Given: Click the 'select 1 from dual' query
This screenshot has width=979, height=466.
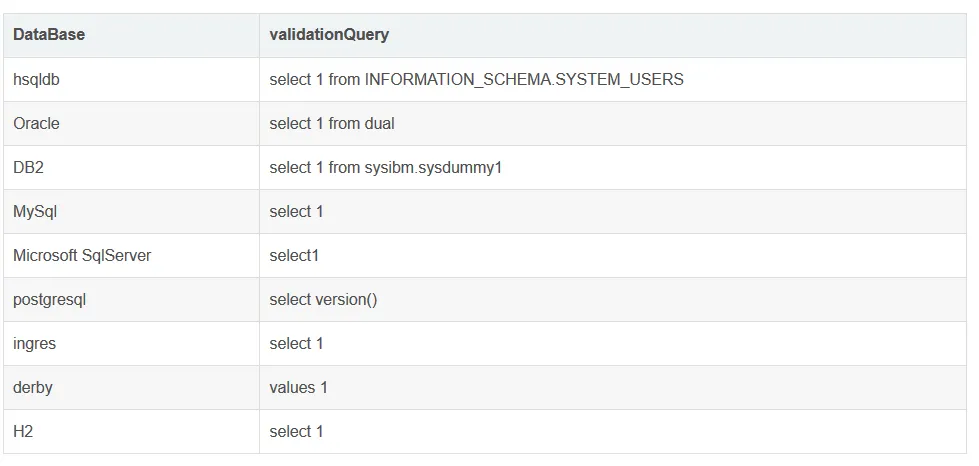Looking at the screenshot, I should (x=332, y=123).
